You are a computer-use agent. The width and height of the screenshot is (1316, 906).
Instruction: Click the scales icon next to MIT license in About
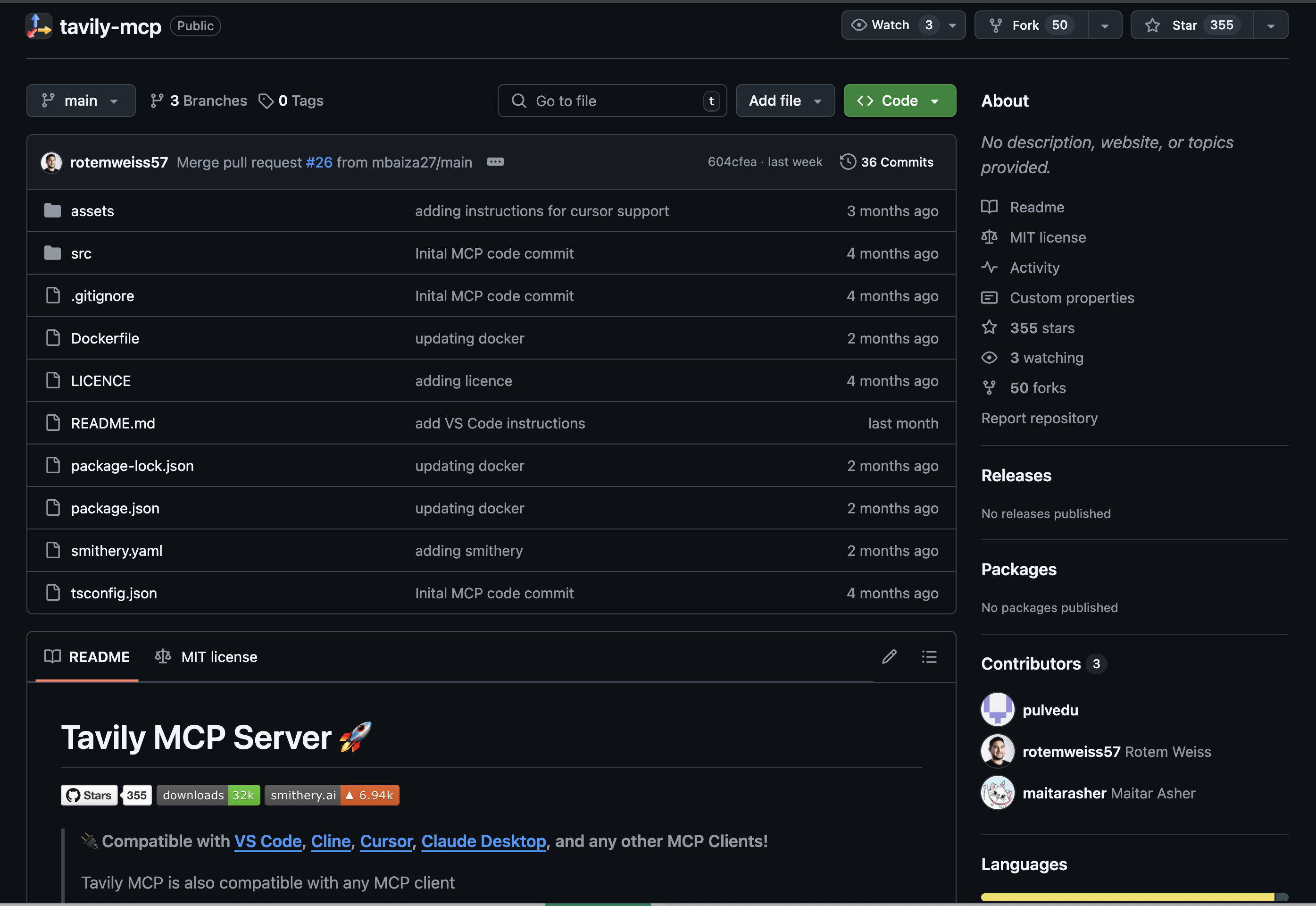pos(989,237)
